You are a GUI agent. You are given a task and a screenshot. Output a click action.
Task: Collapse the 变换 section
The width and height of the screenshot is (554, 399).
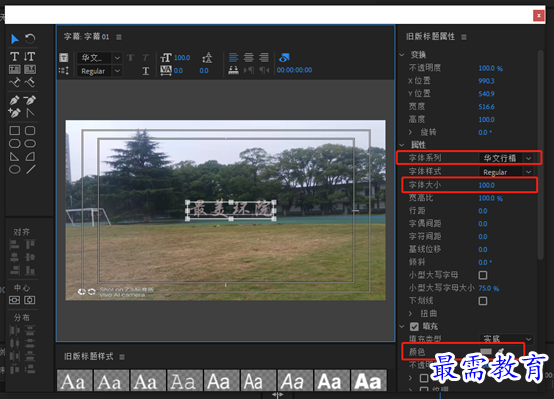[402, 55]
